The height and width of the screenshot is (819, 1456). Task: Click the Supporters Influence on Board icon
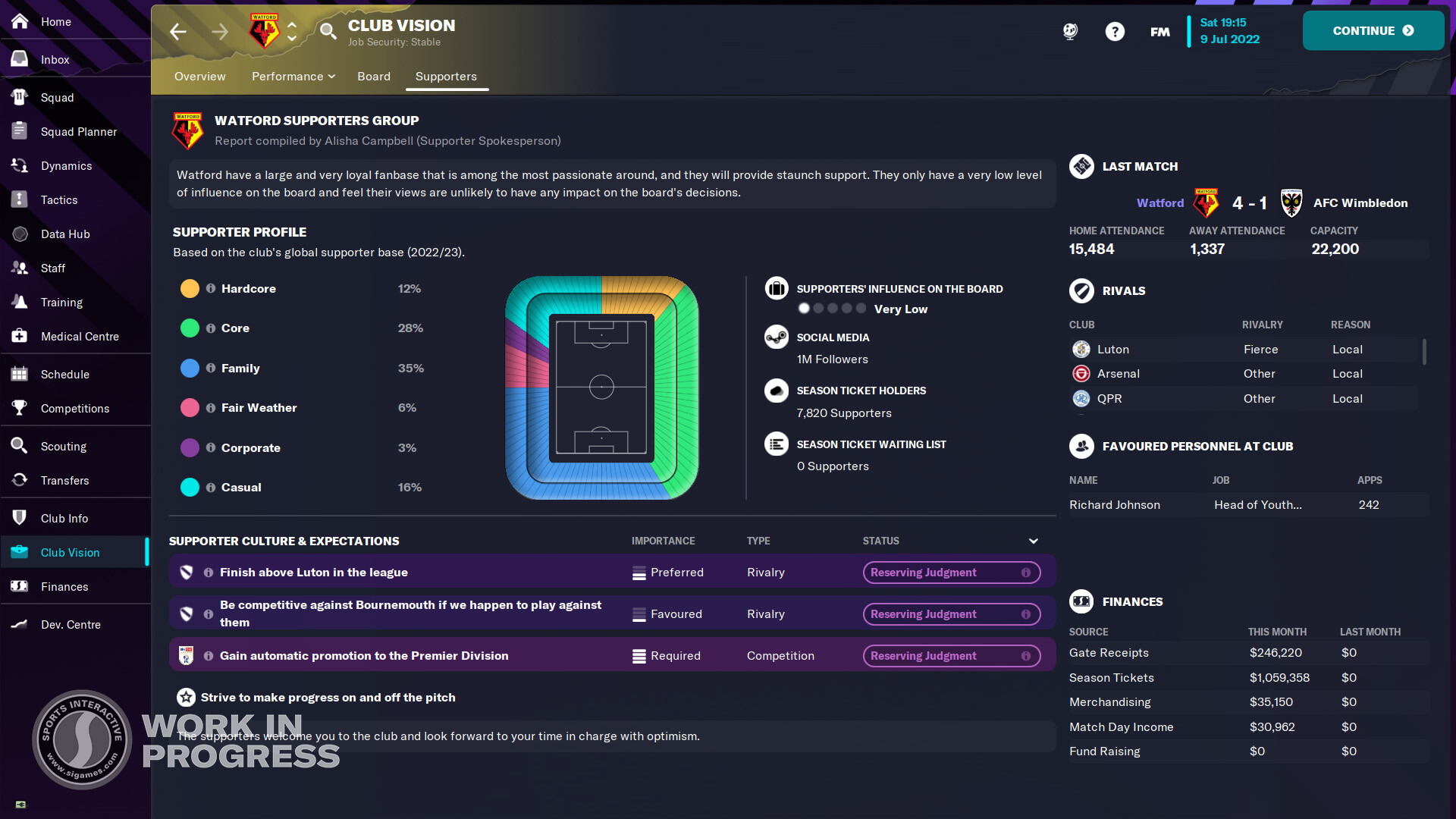coord(777,289)
